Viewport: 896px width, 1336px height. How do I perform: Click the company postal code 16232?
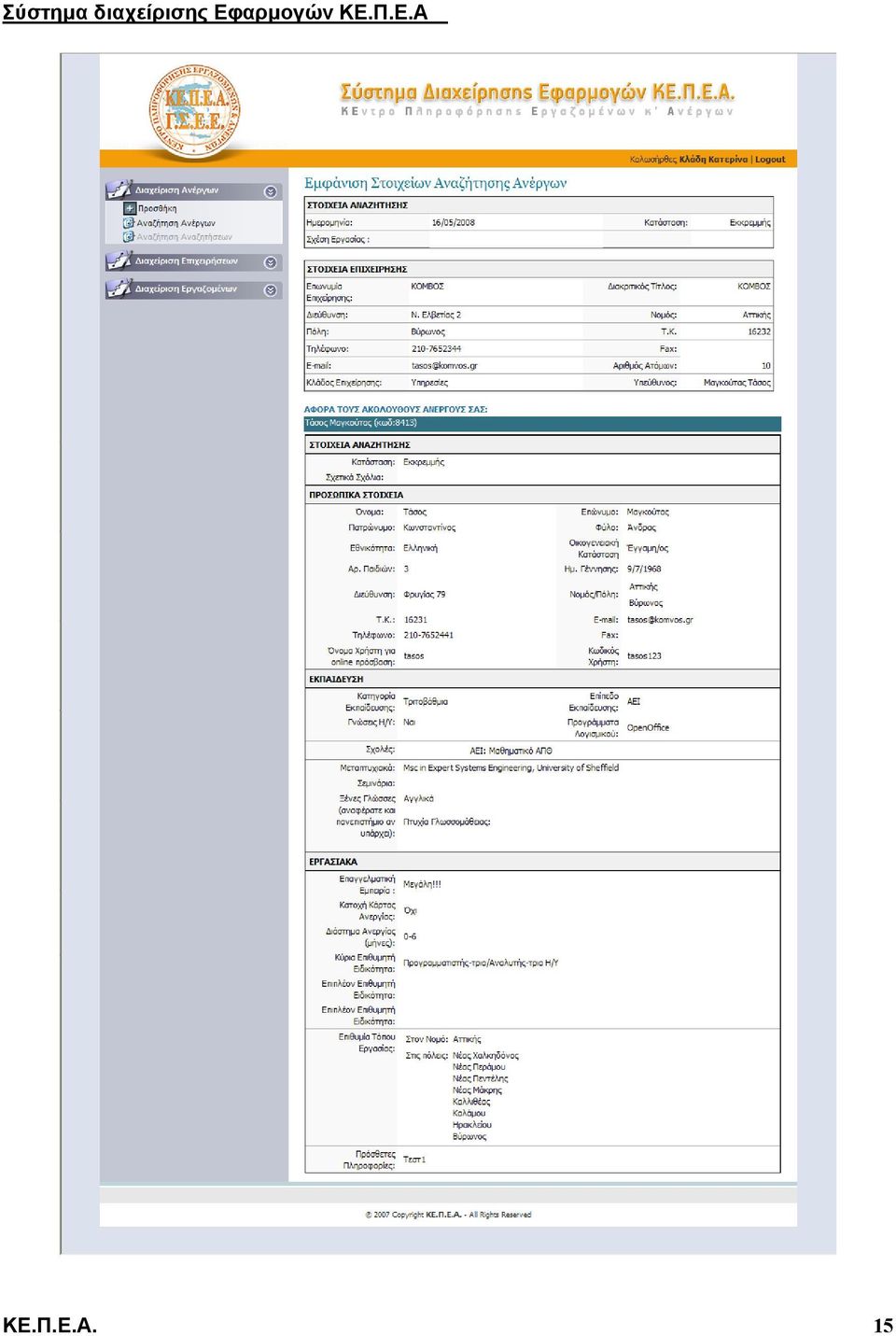759,331
